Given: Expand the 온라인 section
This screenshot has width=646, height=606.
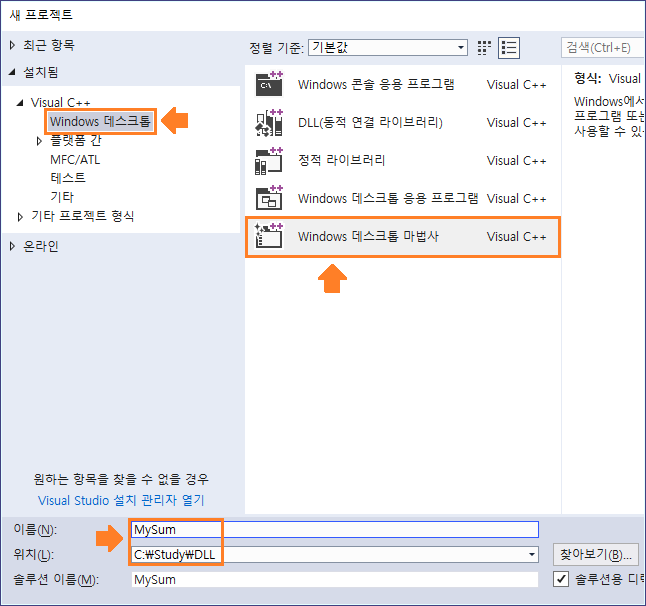Looking at the screenshot, I should click(x=12, y=246).
